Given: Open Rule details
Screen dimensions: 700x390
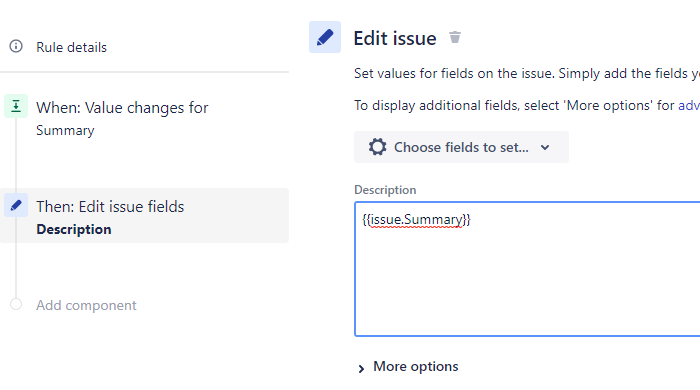Looking at the screenshot, I should 71,47.
